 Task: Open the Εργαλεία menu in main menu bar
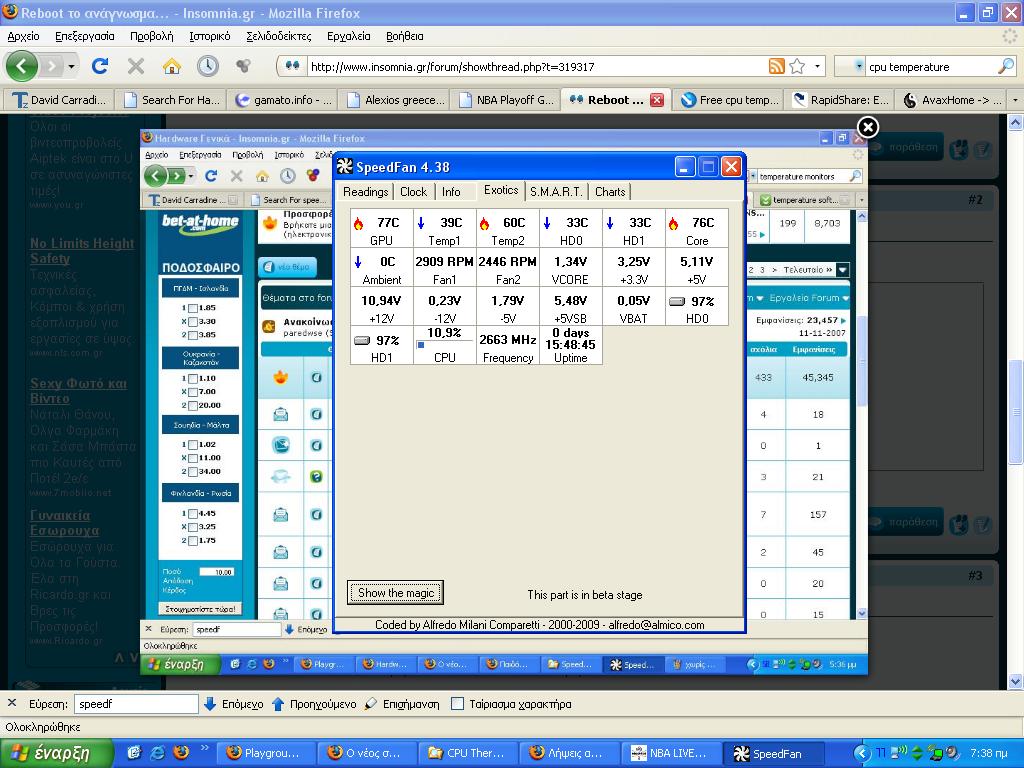click(349, 36)
